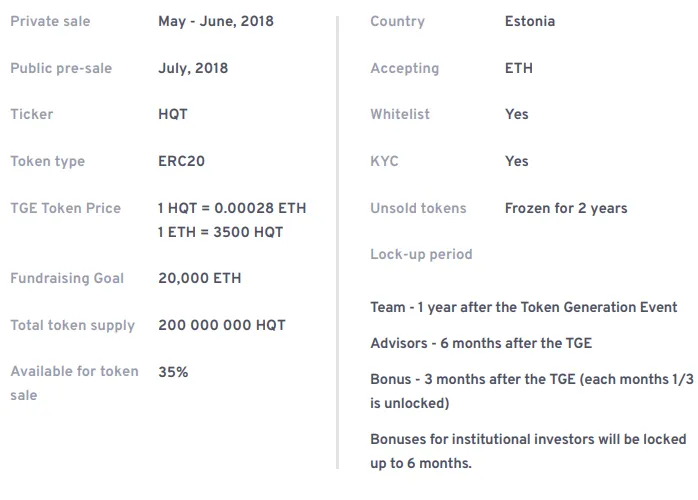This screenshot has height=500, width=698.
Task: Select the ERC20 token type value
Action: point(182,161)
